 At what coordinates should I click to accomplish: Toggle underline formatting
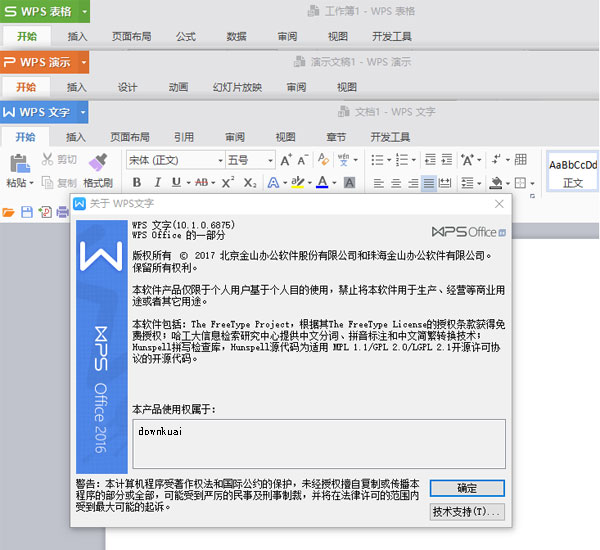point(176,183)
